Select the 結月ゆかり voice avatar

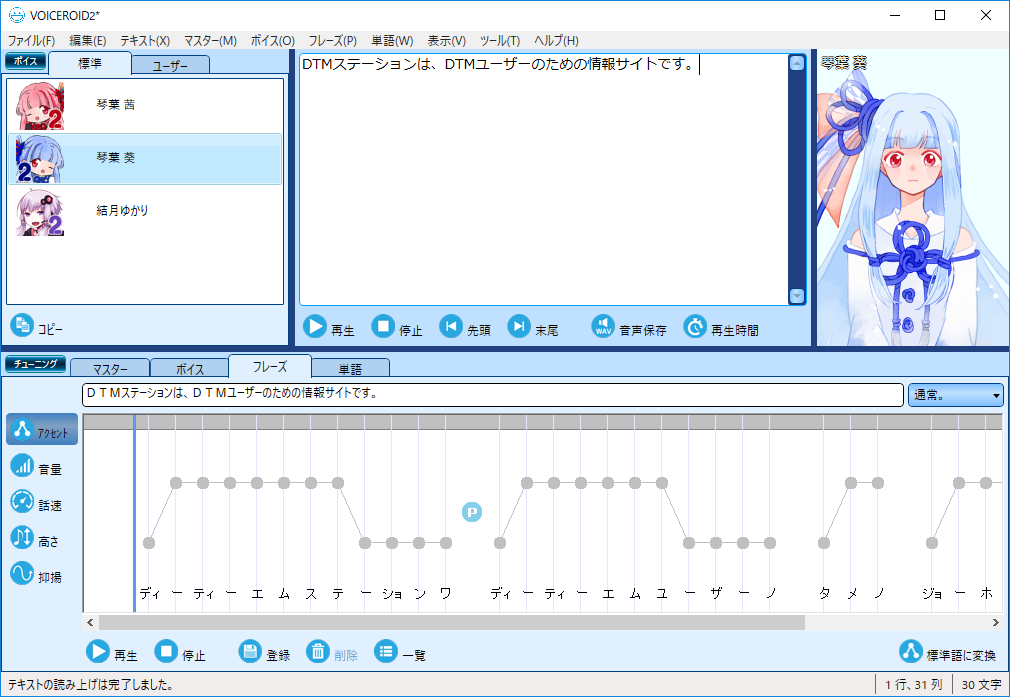click(40, 211)
